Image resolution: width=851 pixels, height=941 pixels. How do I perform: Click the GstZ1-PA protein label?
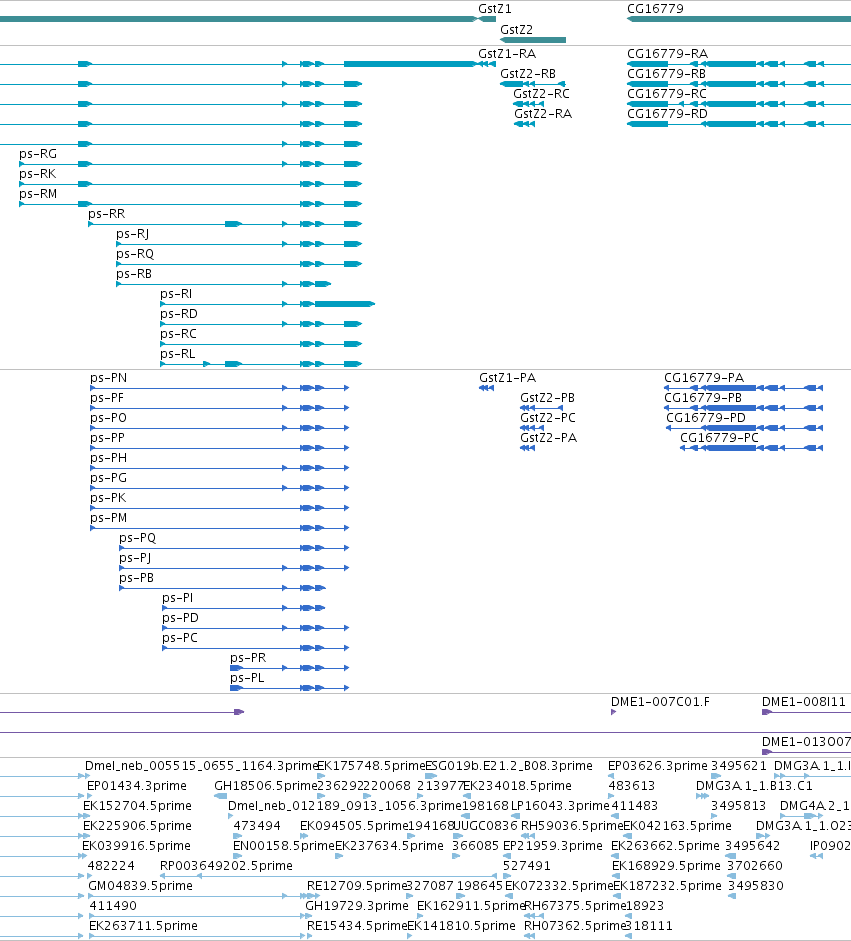pos(507,378)
